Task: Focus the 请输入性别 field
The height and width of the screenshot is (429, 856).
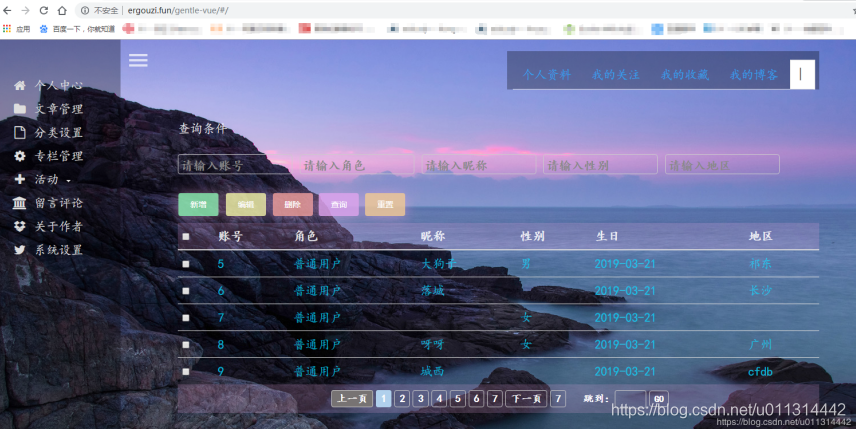Action: (x=601, y=165)
